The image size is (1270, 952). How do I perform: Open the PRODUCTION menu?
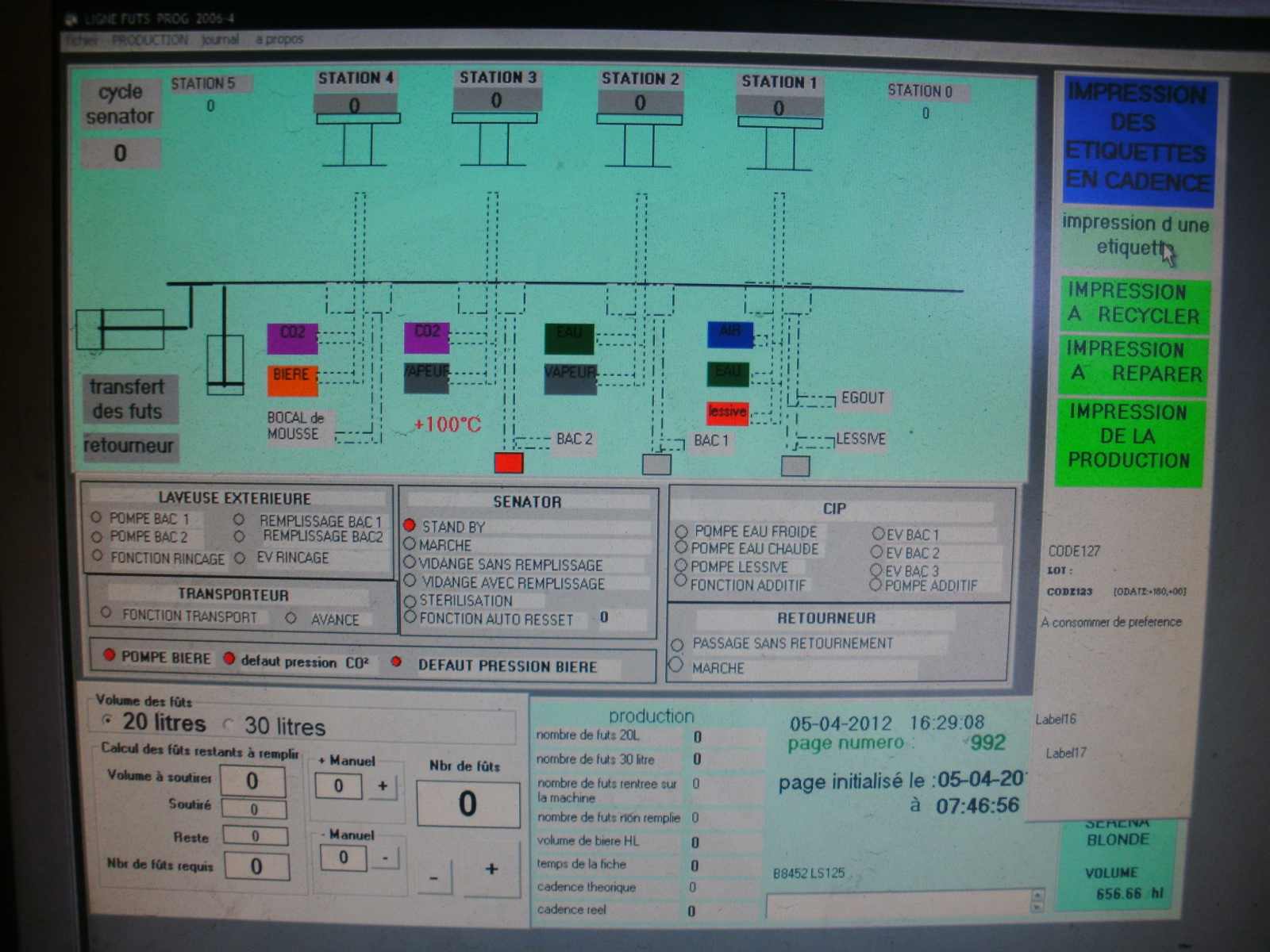150,40
